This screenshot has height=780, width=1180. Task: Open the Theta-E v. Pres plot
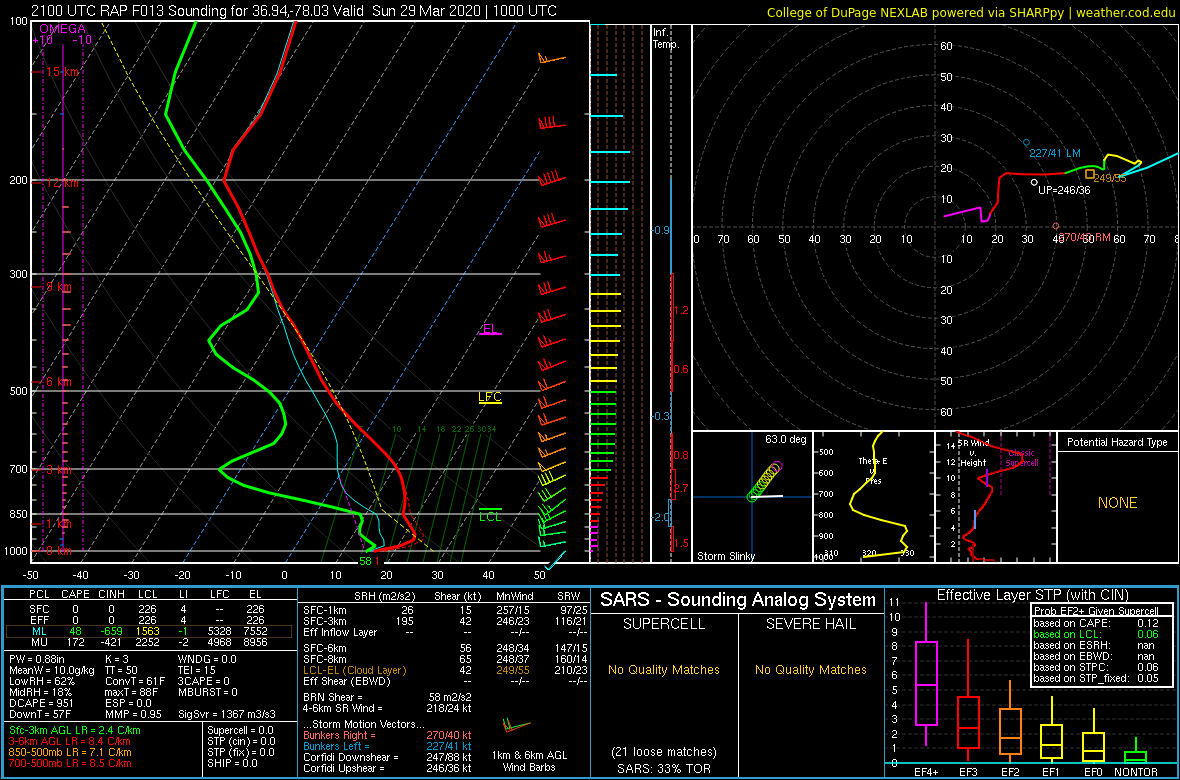[x=873, y=497]
